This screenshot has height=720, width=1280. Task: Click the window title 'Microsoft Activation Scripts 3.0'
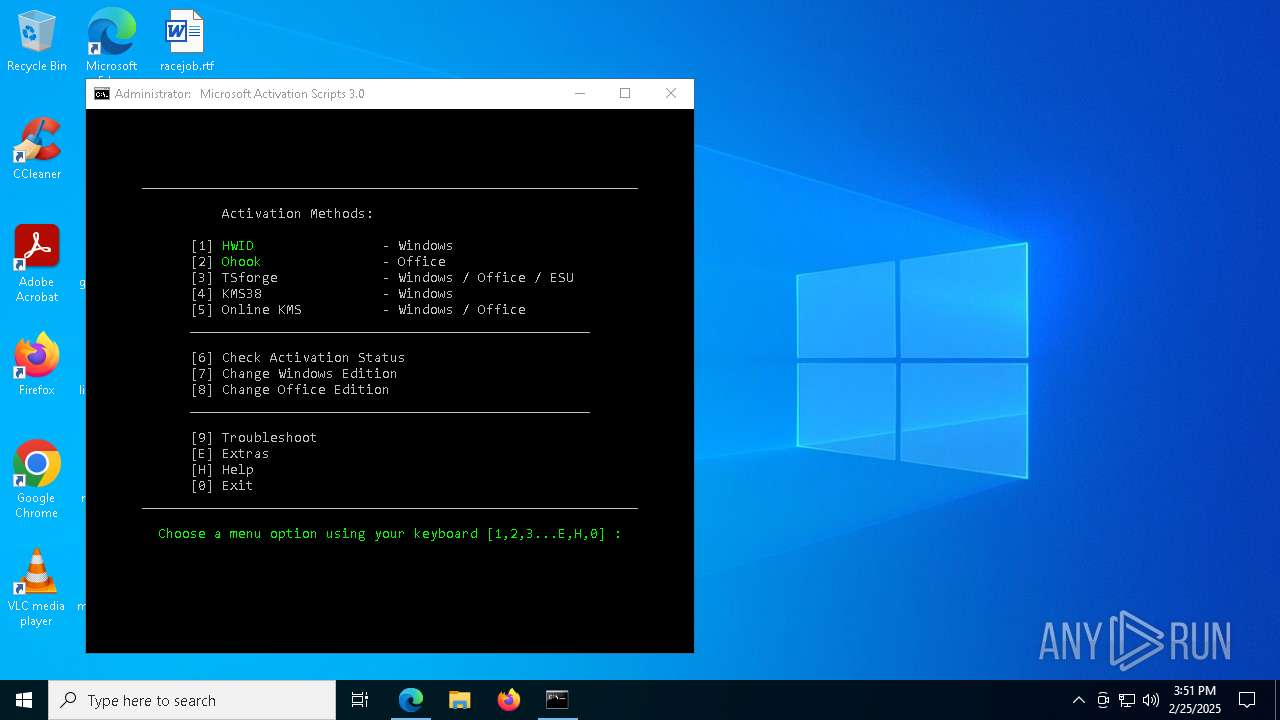(x=282, y=94)
